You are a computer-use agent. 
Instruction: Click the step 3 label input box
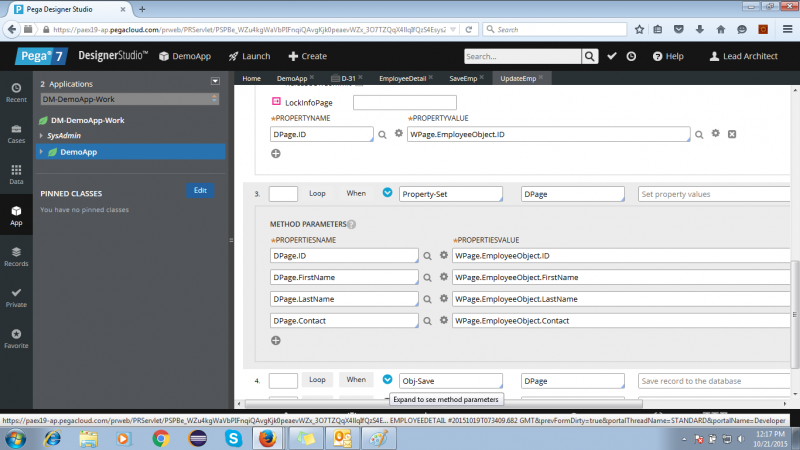pyautogui.click(x=283, y=194)
